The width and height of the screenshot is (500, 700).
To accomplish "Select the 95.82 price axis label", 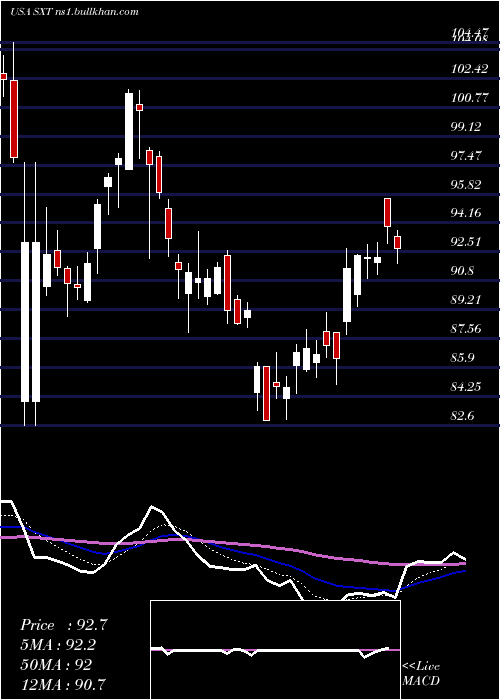I will coord(466,185).
